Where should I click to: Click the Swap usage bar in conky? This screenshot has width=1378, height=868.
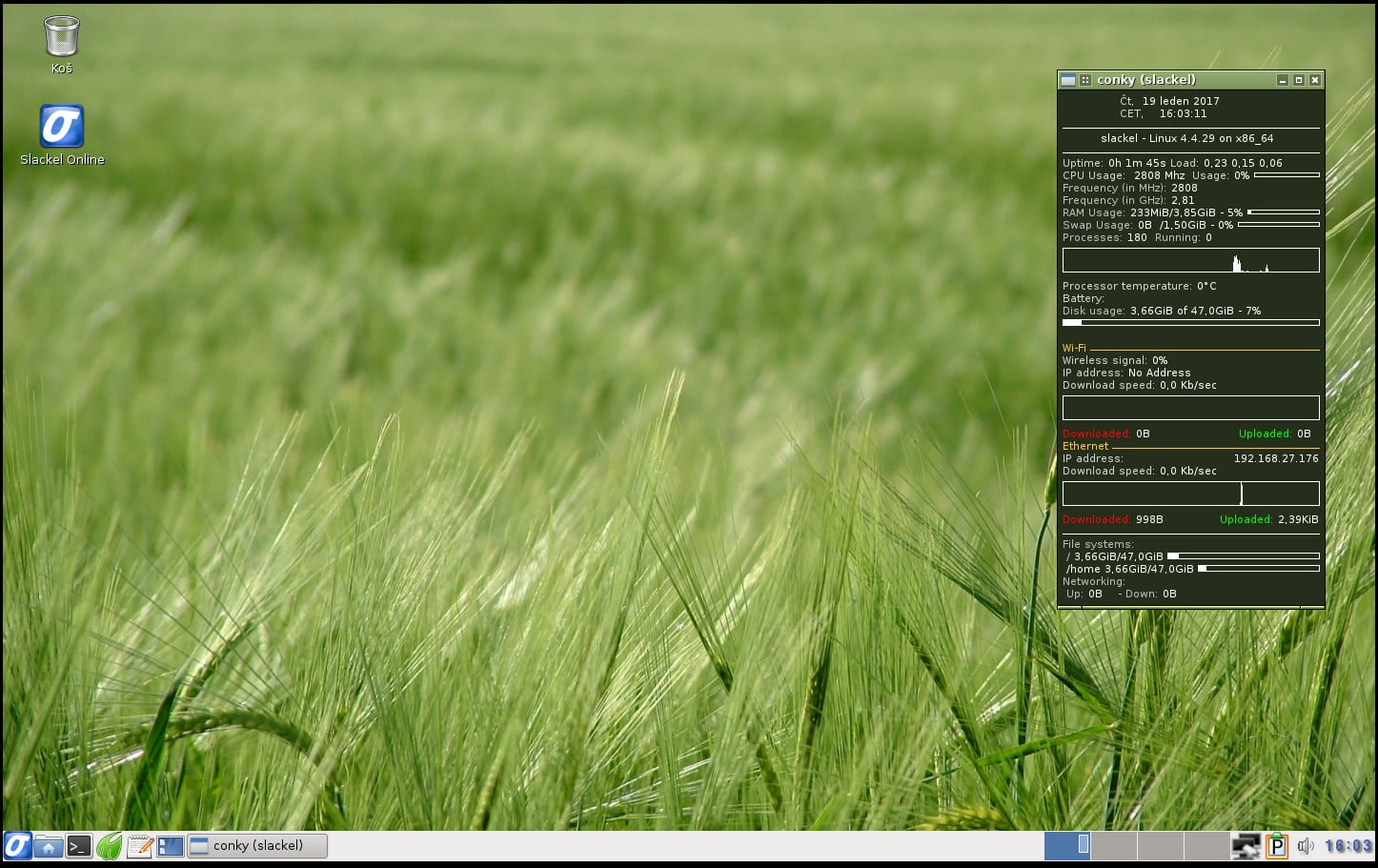click(x=1279, y=225)
